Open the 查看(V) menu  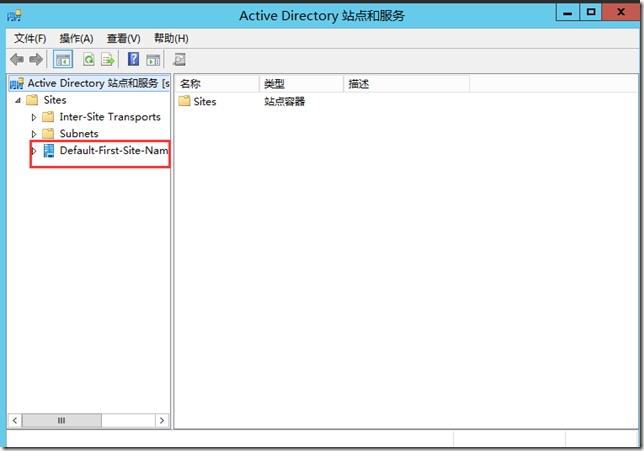point(124,39)
